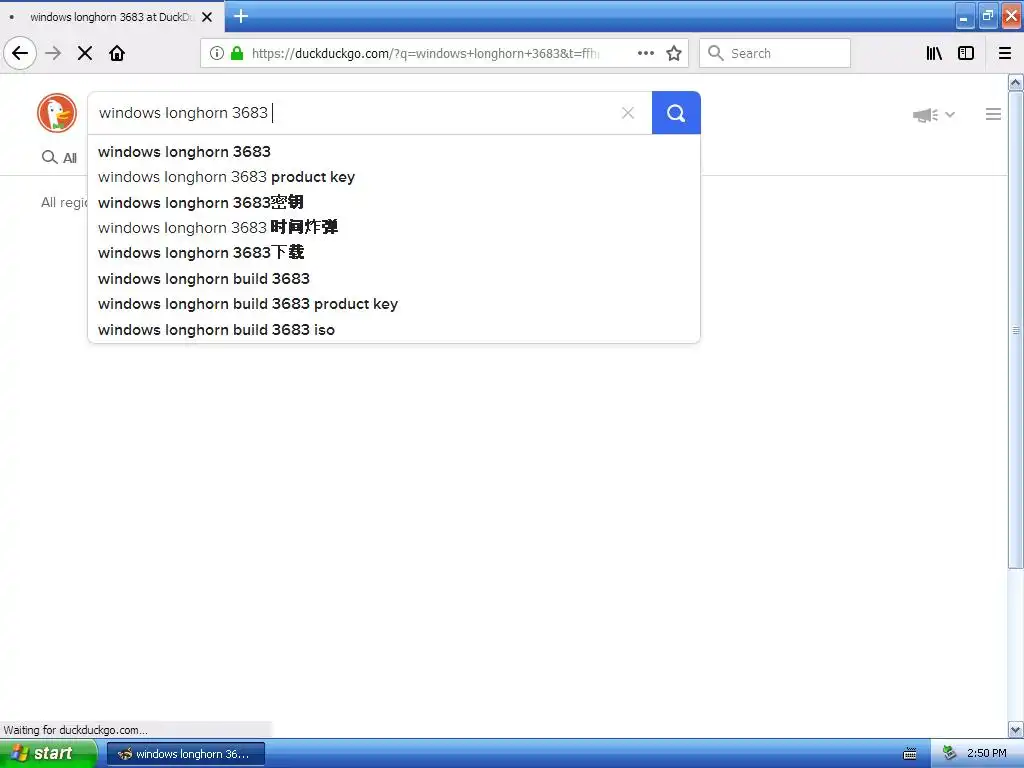The width and height of the screenshot is (1024, 768).
Task: Choose suggestion 'windows longhorn 3683下载'
Action: [x=394, y=253]
